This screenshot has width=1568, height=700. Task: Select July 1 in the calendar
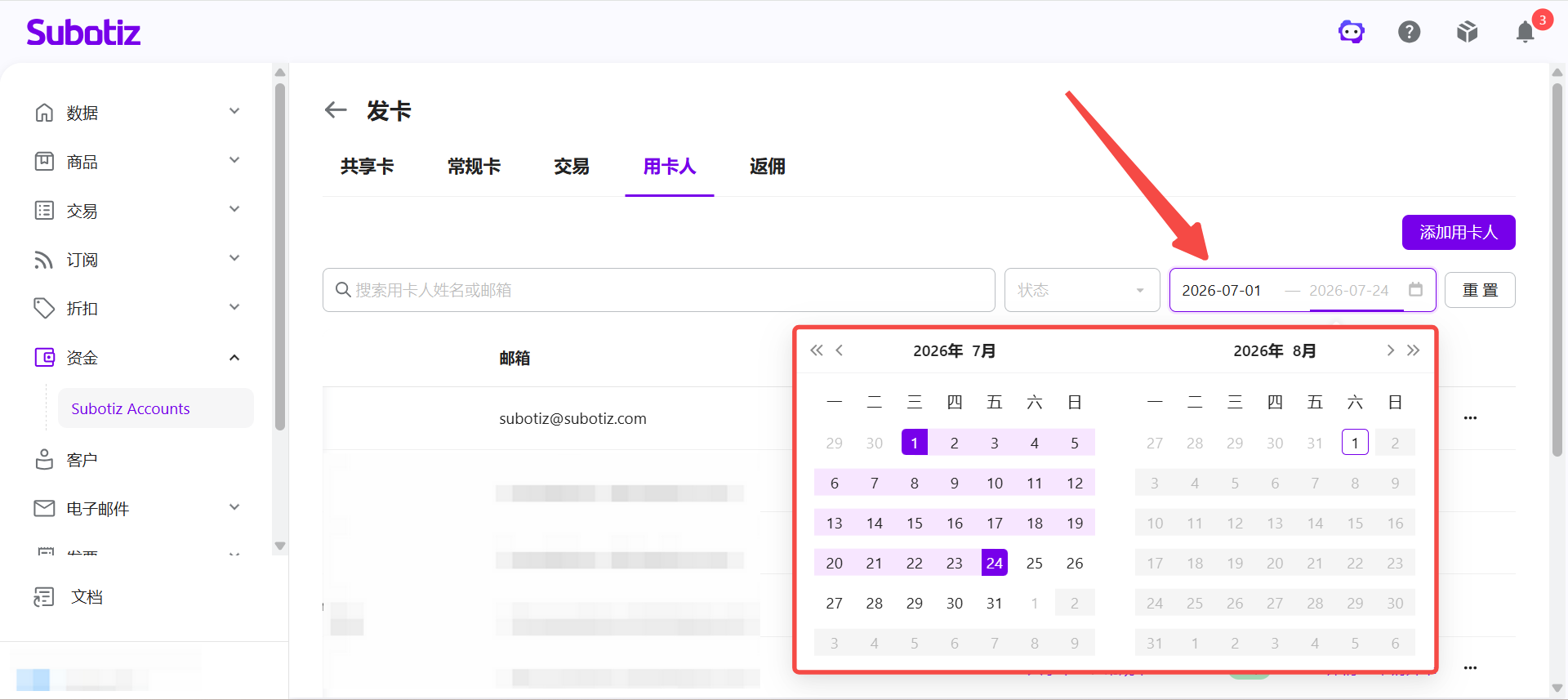[915, 443]
